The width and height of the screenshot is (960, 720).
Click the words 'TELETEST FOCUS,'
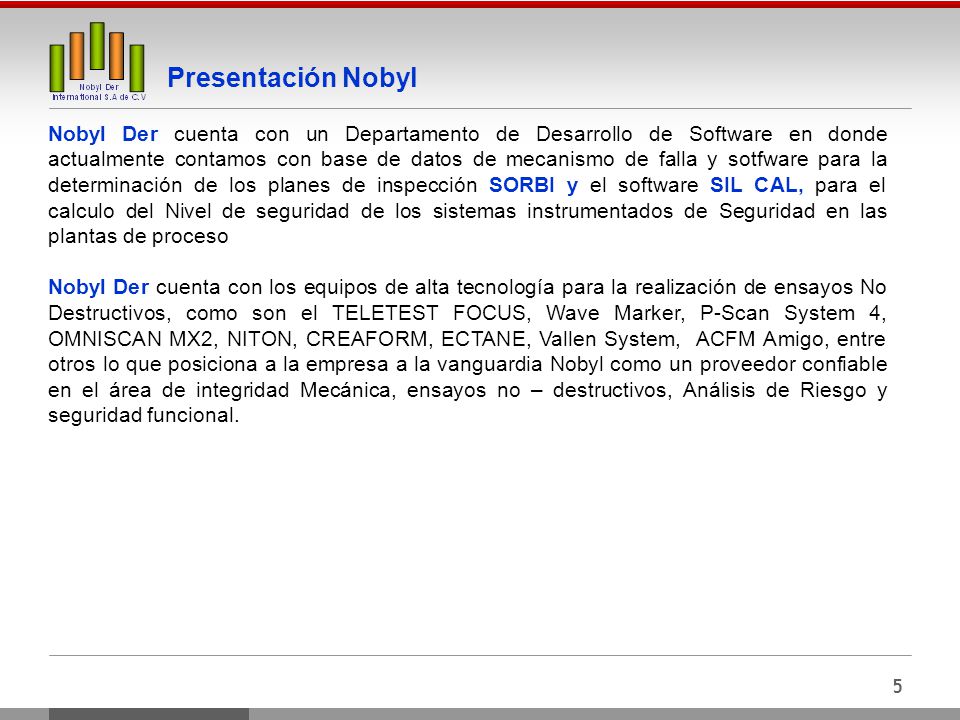click(x=432, y=313)
